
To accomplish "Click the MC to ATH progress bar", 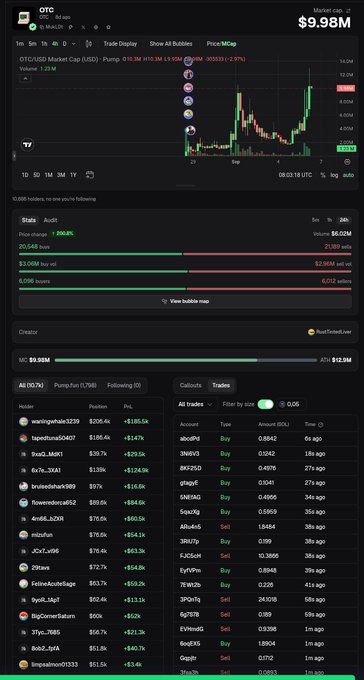I will click(x=186, y=360).
